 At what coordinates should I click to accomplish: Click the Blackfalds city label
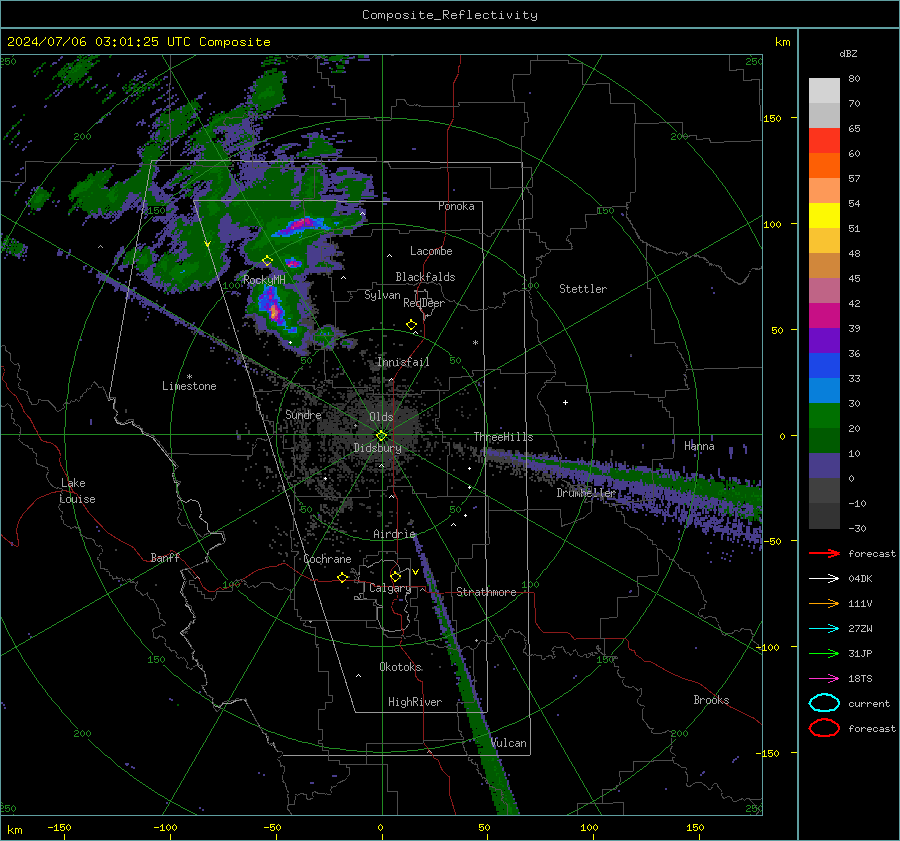pyautogui.click(x=425, y=277)
